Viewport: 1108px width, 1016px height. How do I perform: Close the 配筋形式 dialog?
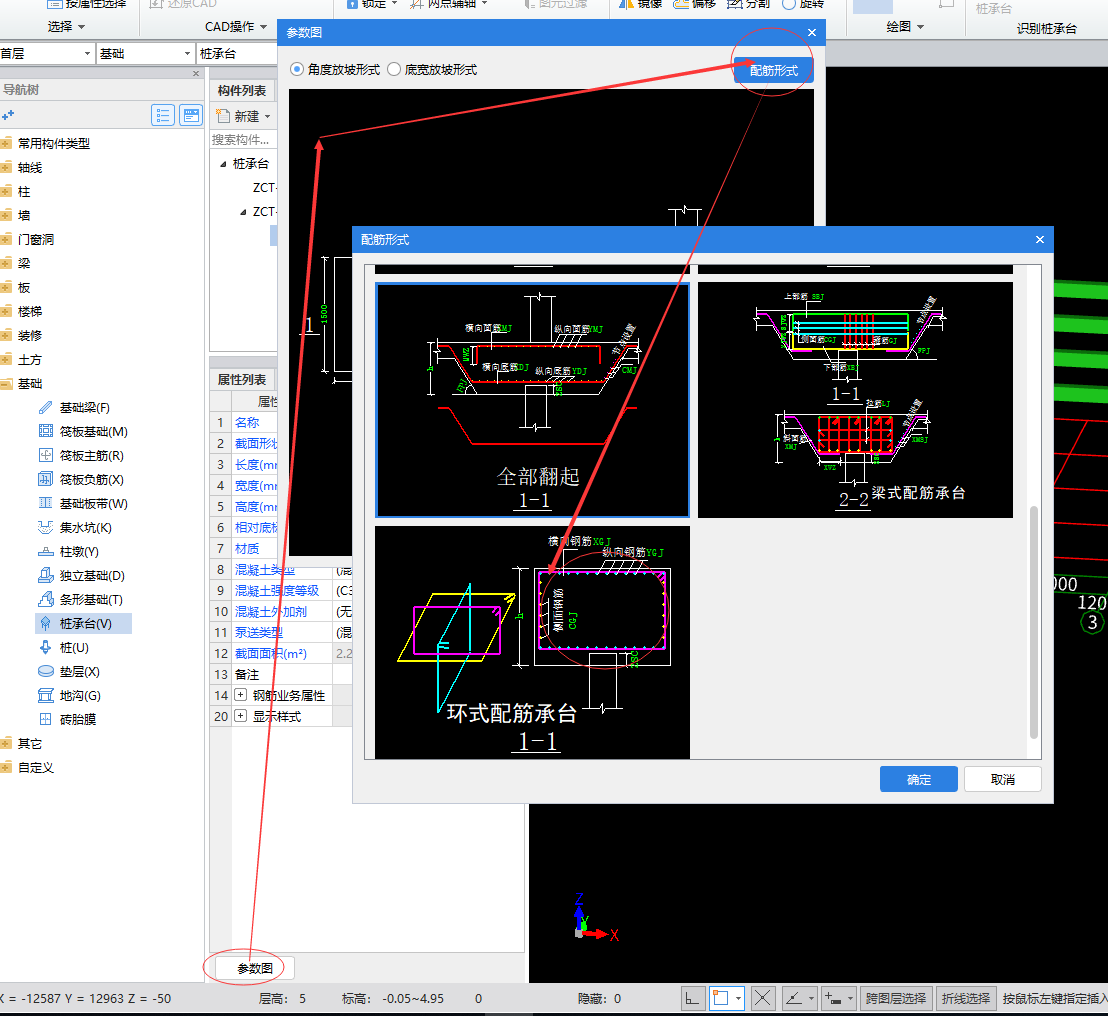point(1039,240)
